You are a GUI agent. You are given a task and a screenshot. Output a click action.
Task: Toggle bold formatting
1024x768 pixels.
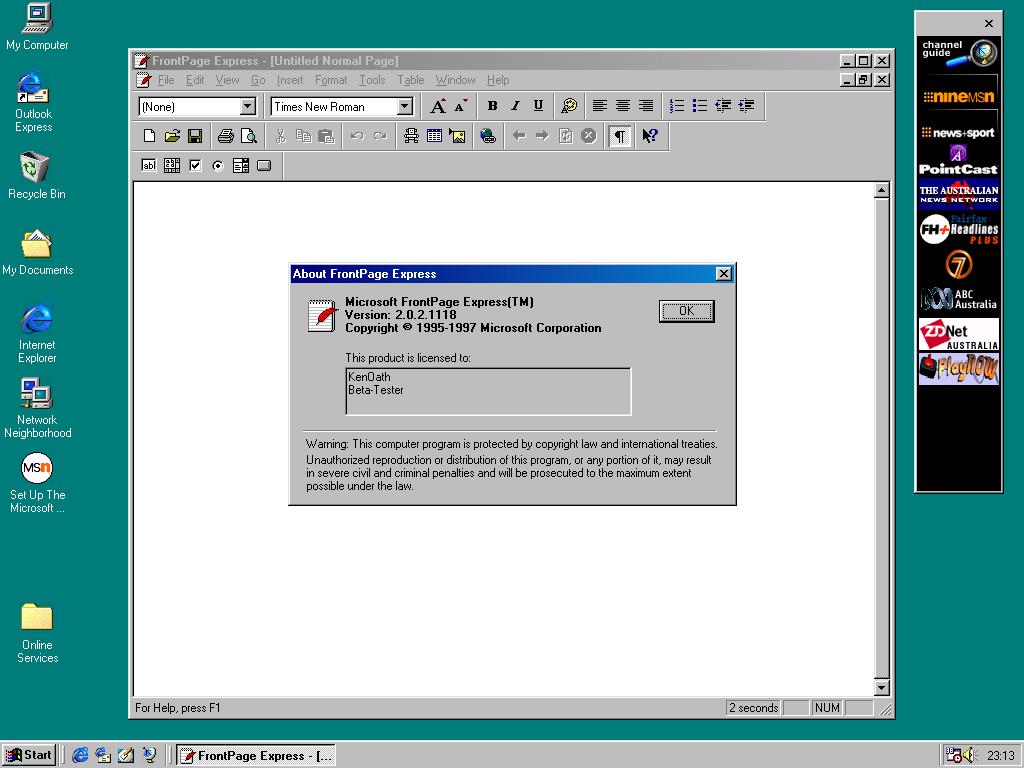[x=492, y=106]
